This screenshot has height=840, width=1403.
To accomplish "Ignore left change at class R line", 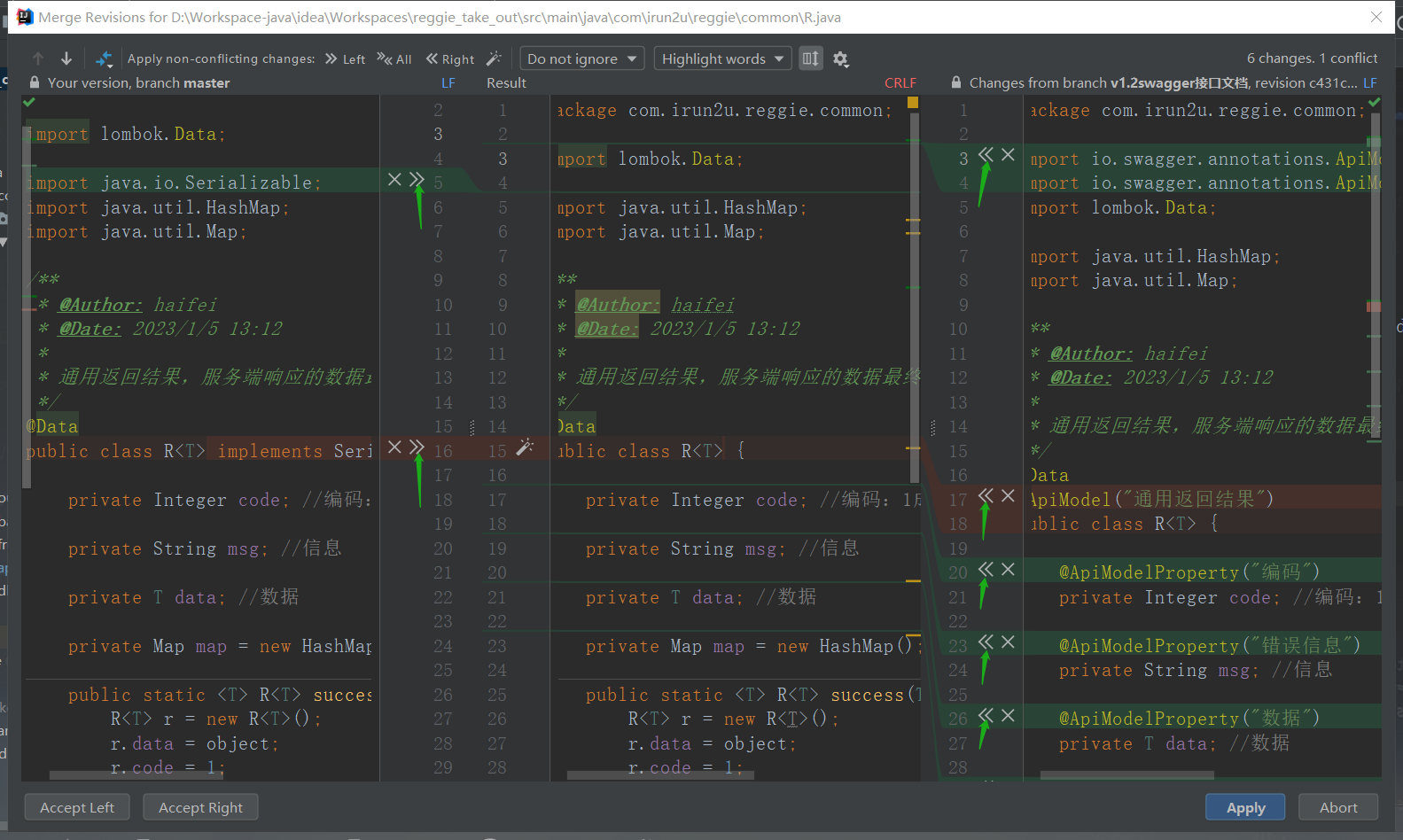I will pos(394,447).
